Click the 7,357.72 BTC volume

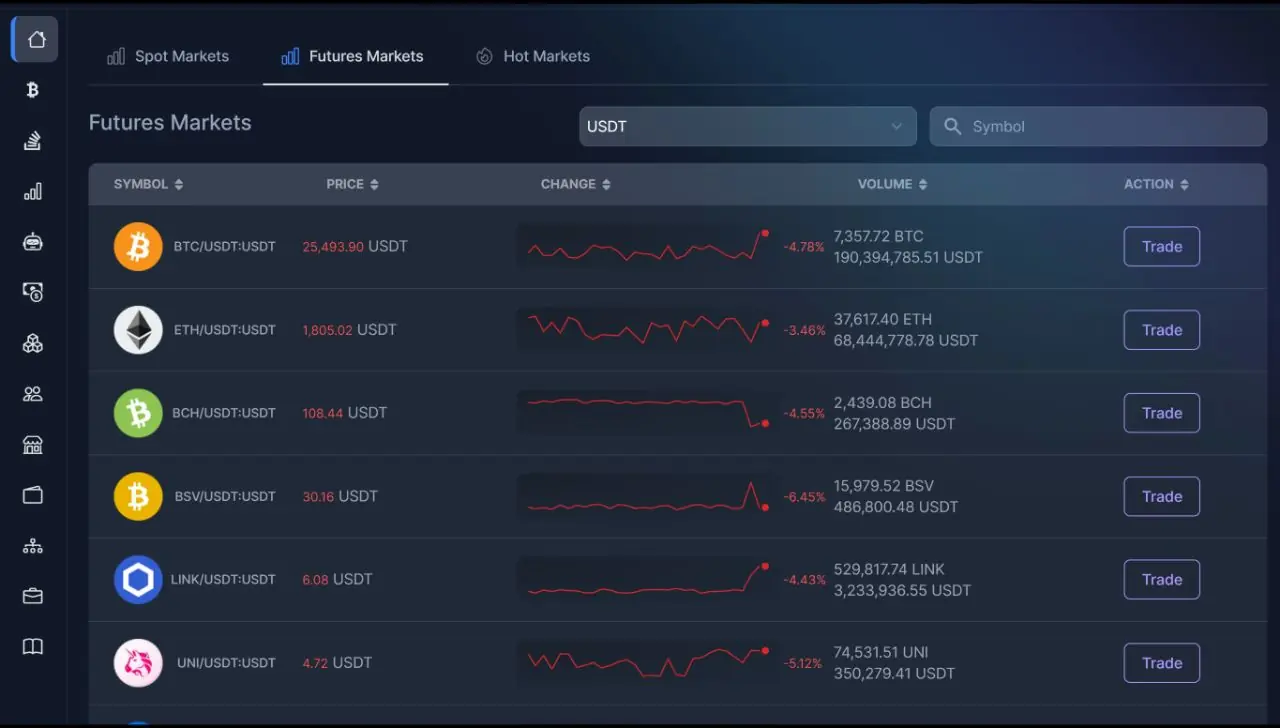pos(878,236)
